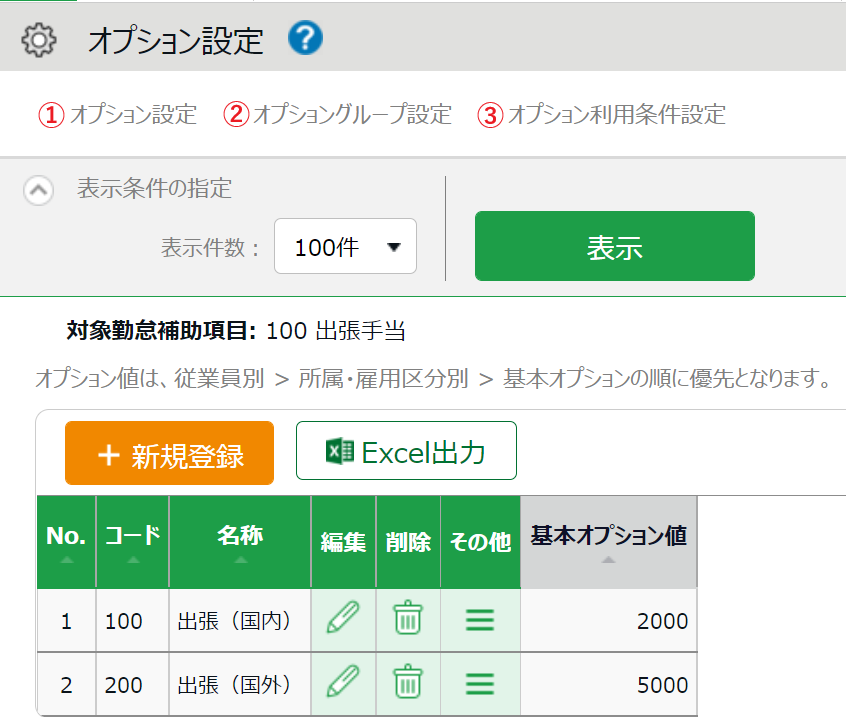
Task: Switch to the ②オプショングループ設定 tab
Action: [338, 115]
